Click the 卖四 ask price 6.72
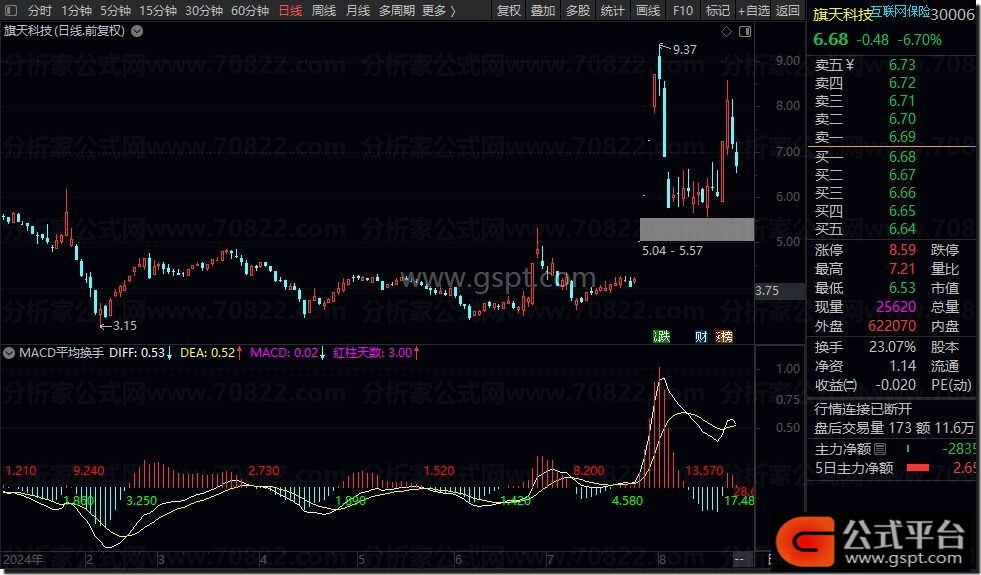The image size is (981, 575). pos(902,83)
